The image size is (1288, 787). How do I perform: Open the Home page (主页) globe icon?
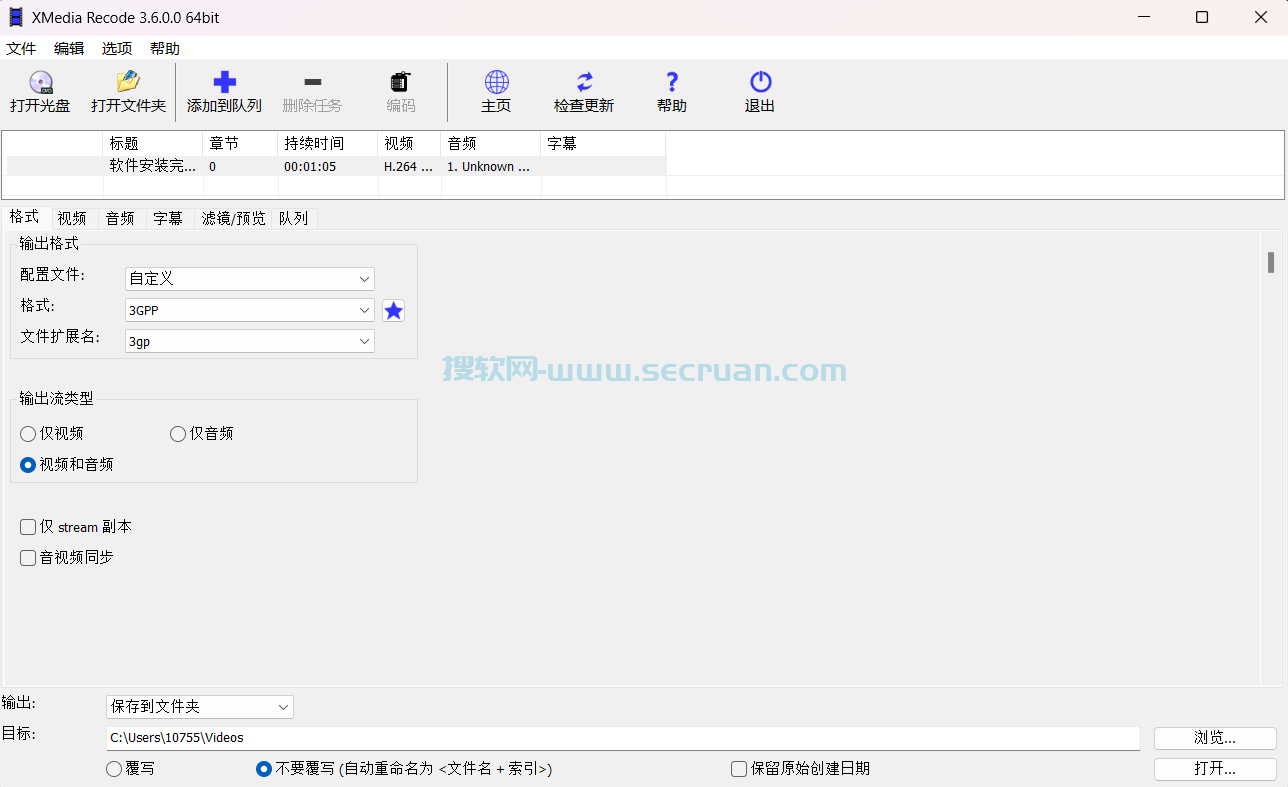coord(496,82)
